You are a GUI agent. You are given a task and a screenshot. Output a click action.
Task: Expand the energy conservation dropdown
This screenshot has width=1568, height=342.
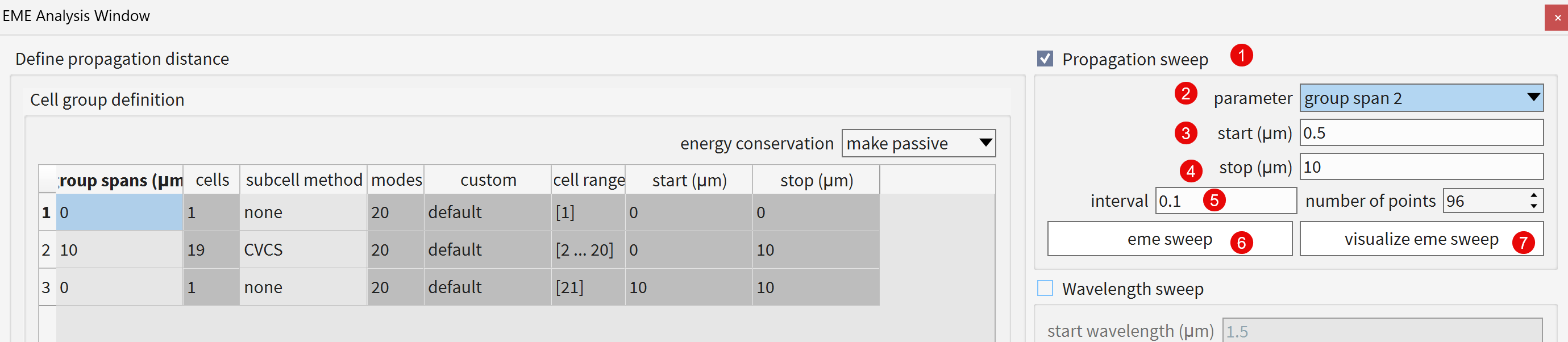point(918,144)
